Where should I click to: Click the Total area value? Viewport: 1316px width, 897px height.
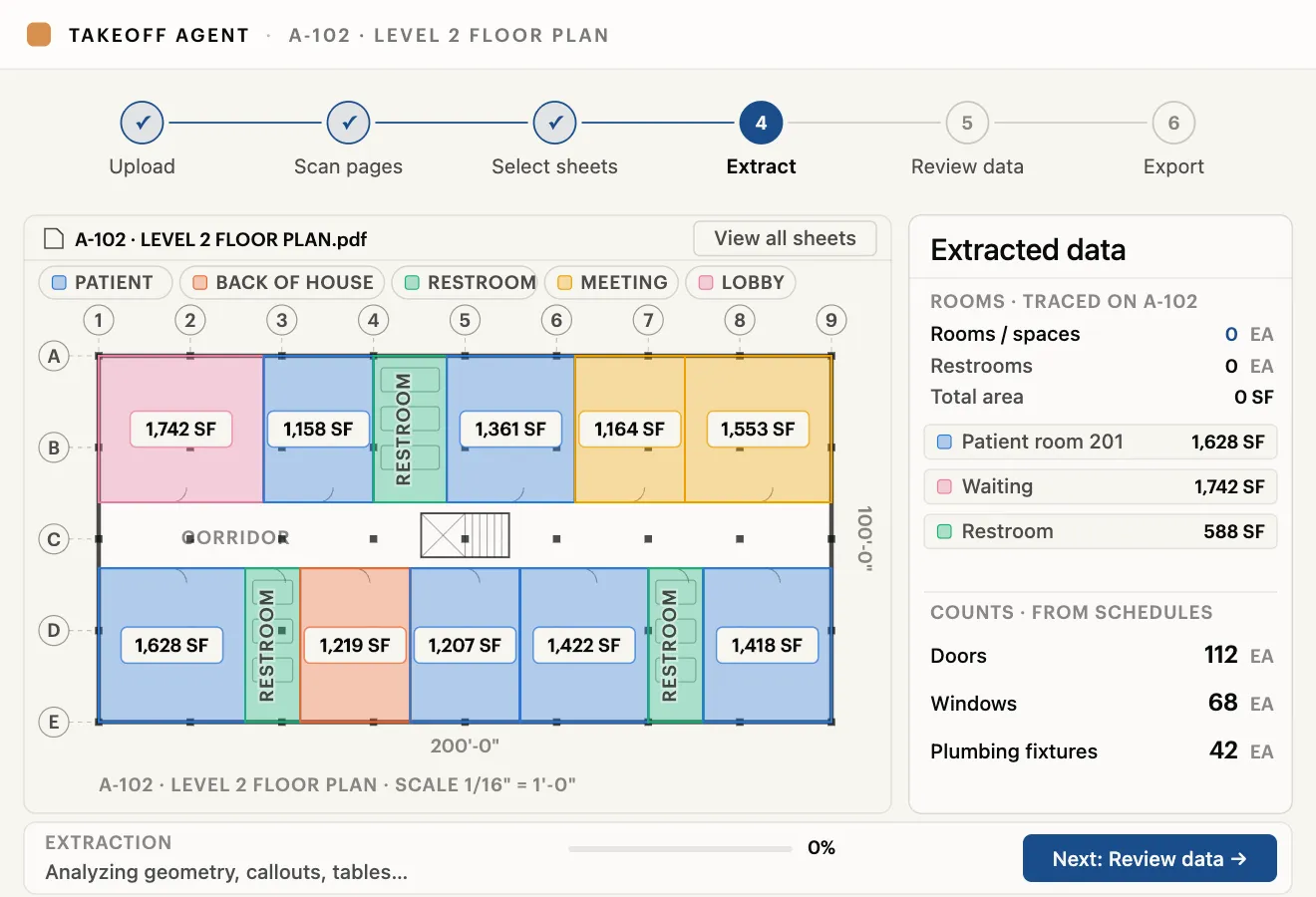coord(1254,397)
